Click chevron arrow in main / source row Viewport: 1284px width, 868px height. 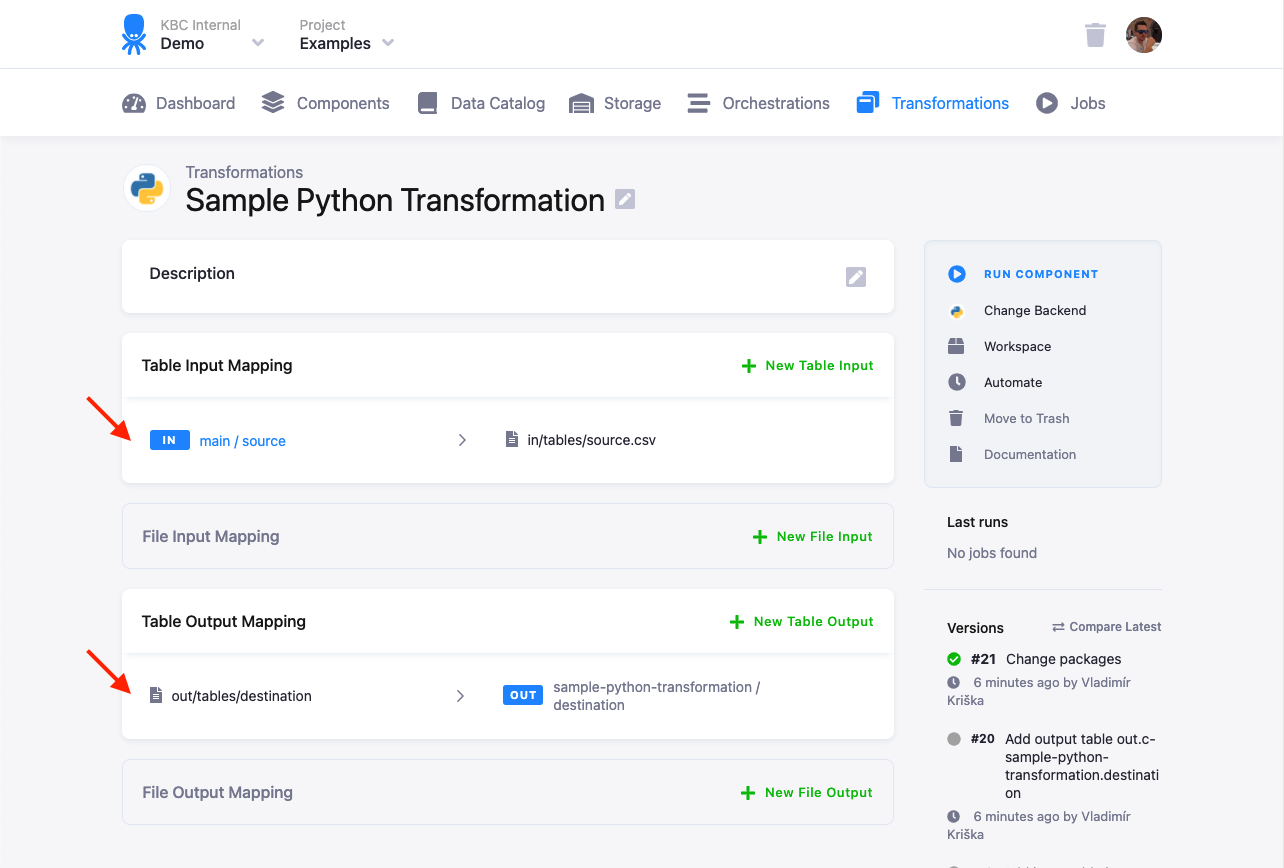pos(462,440)
